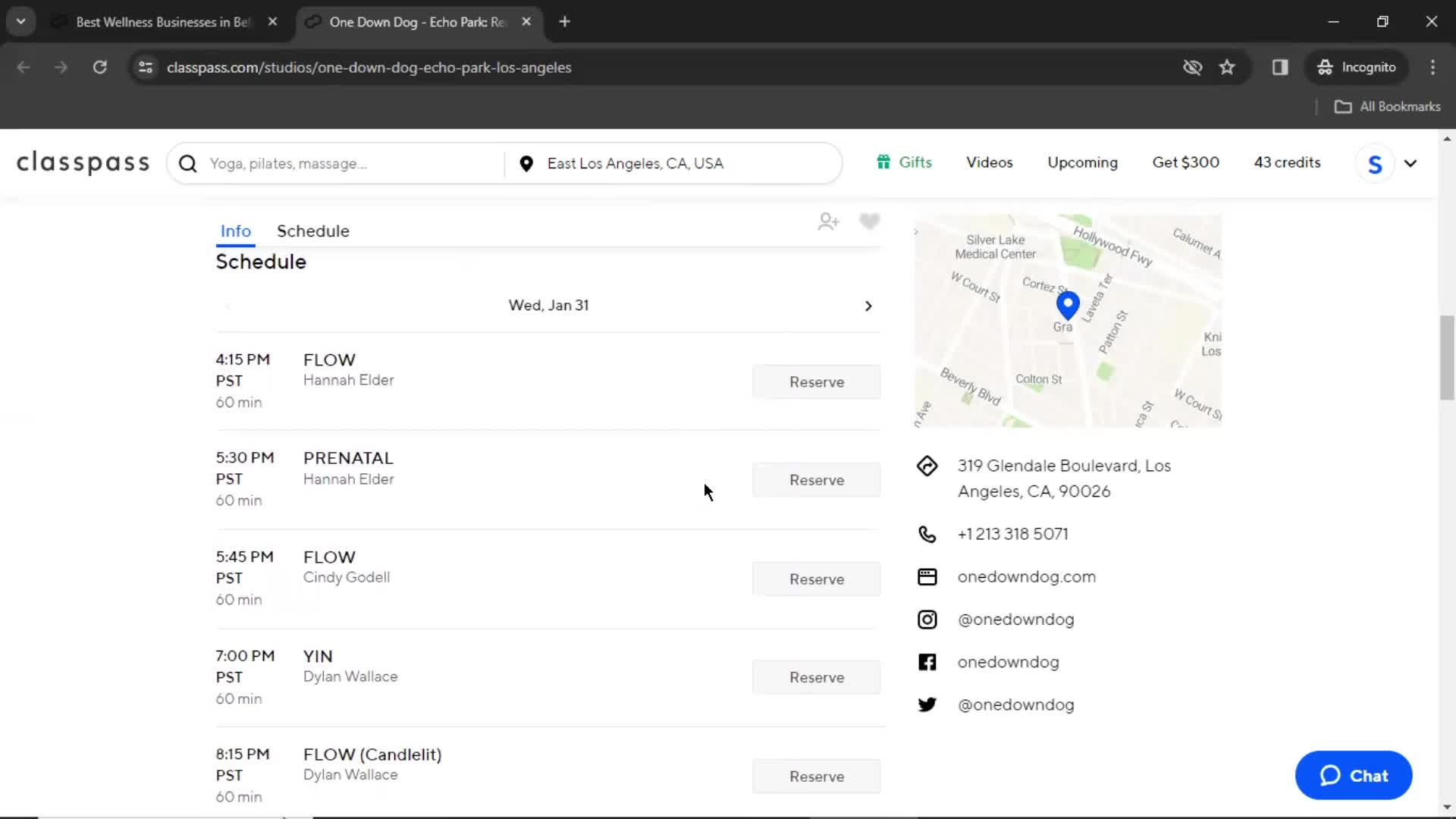
Task: Reserve the 5:45 PM FLOW class
Action: 817,579
